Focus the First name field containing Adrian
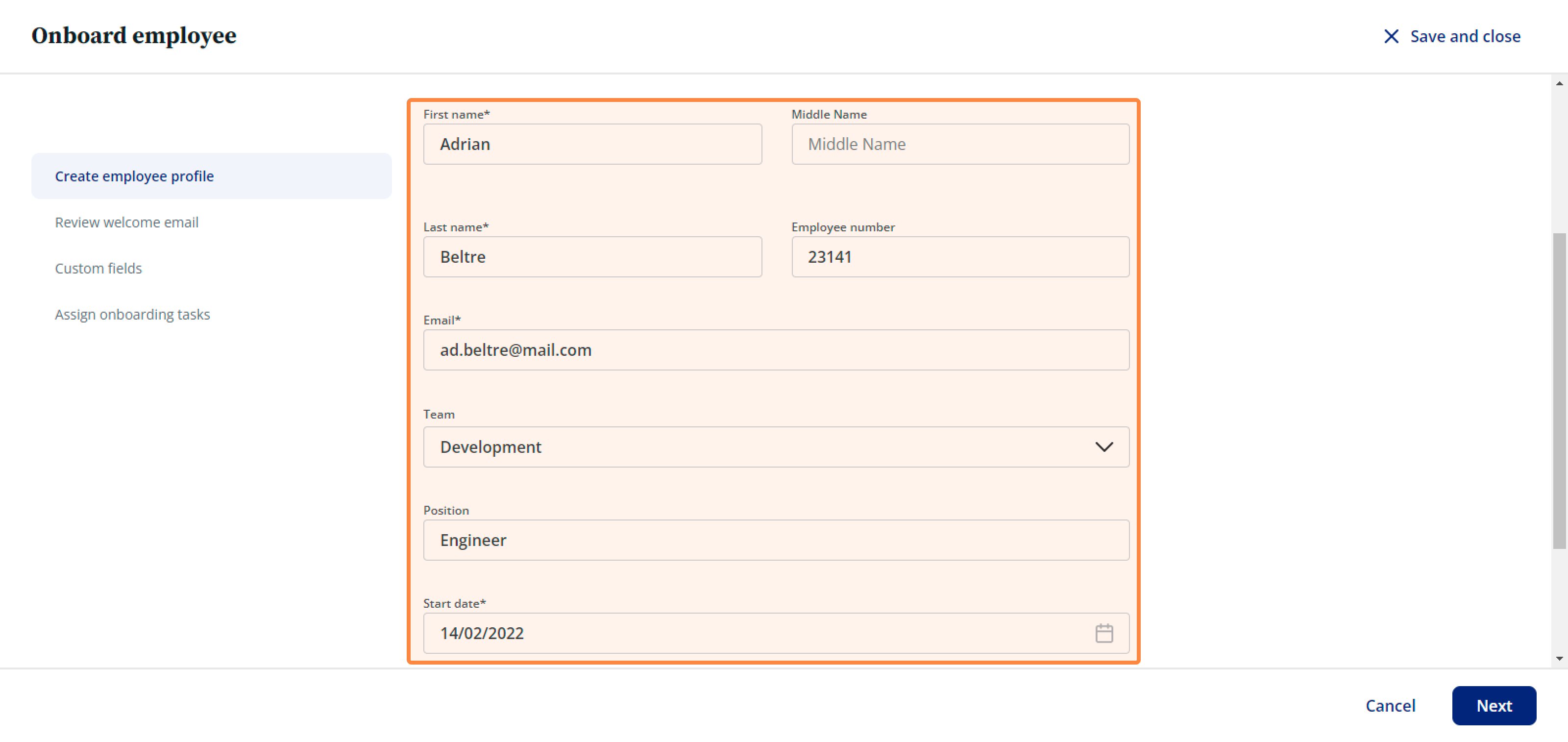Viewport: 1568px width, 742px height. point(592,144)
